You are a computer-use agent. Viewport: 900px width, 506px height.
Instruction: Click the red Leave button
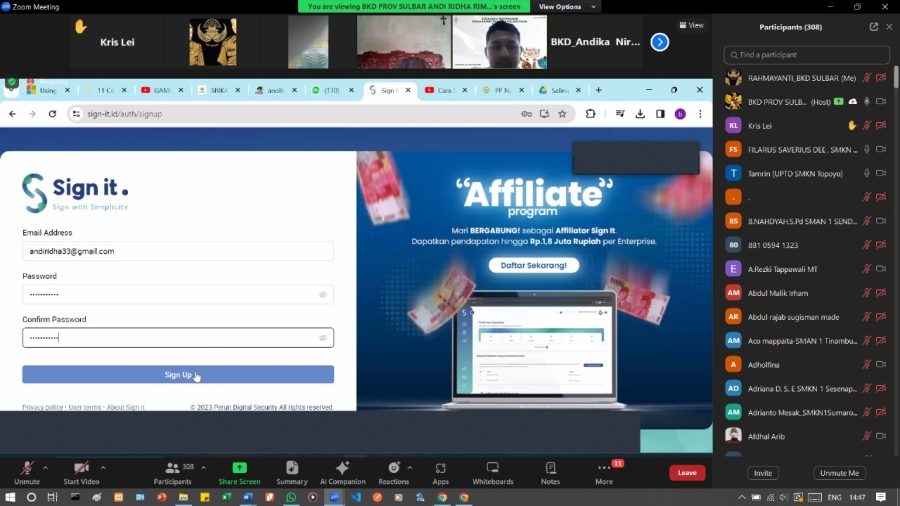(x=687, y=473)
